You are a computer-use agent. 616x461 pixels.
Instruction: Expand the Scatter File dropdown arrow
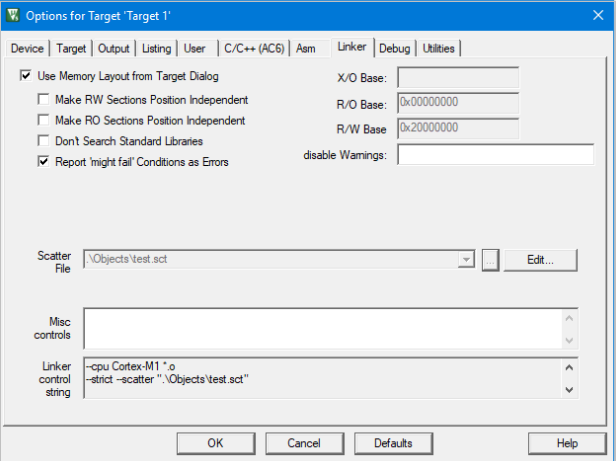pos(466,259)
